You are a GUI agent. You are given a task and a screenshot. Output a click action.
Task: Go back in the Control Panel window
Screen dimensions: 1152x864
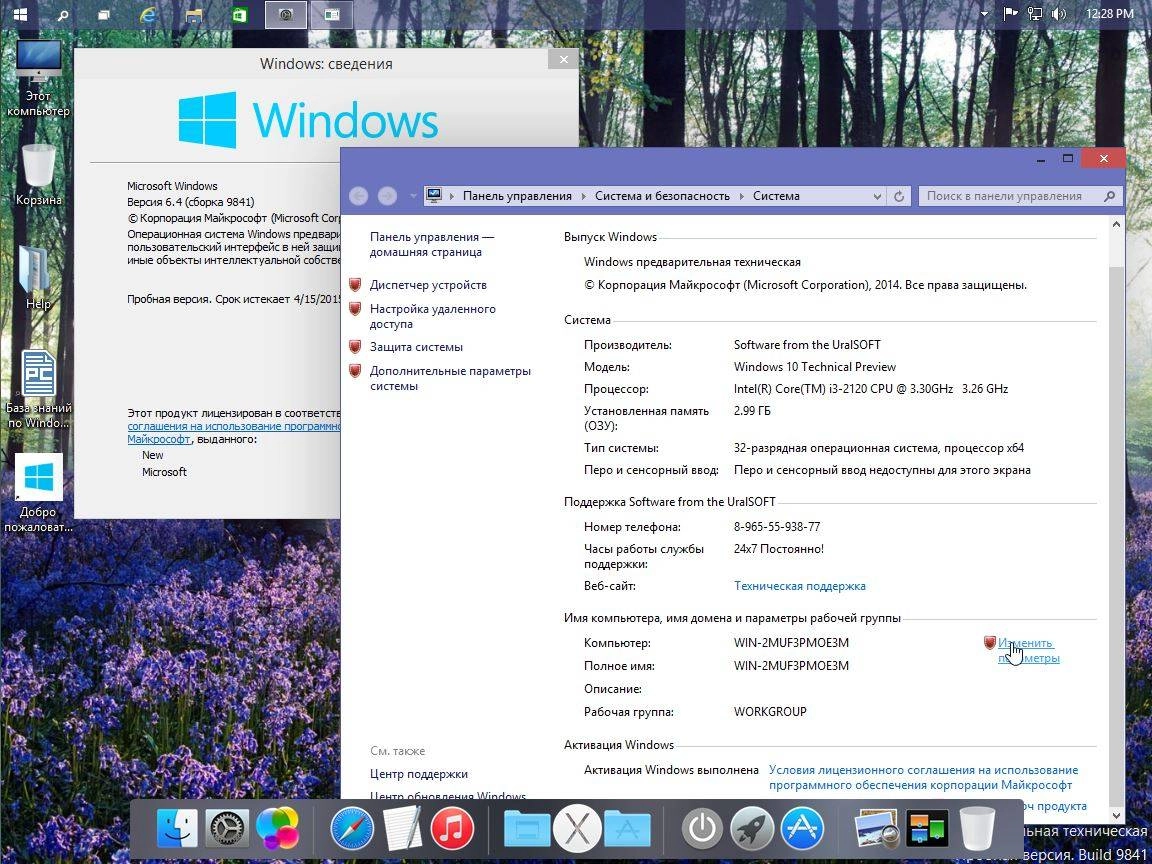359,196
